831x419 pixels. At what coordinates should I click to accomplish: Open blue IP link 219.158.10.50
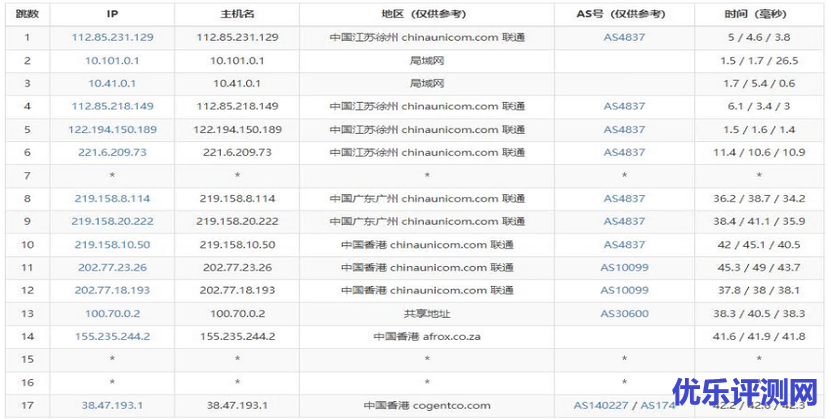tap(112, 244)
